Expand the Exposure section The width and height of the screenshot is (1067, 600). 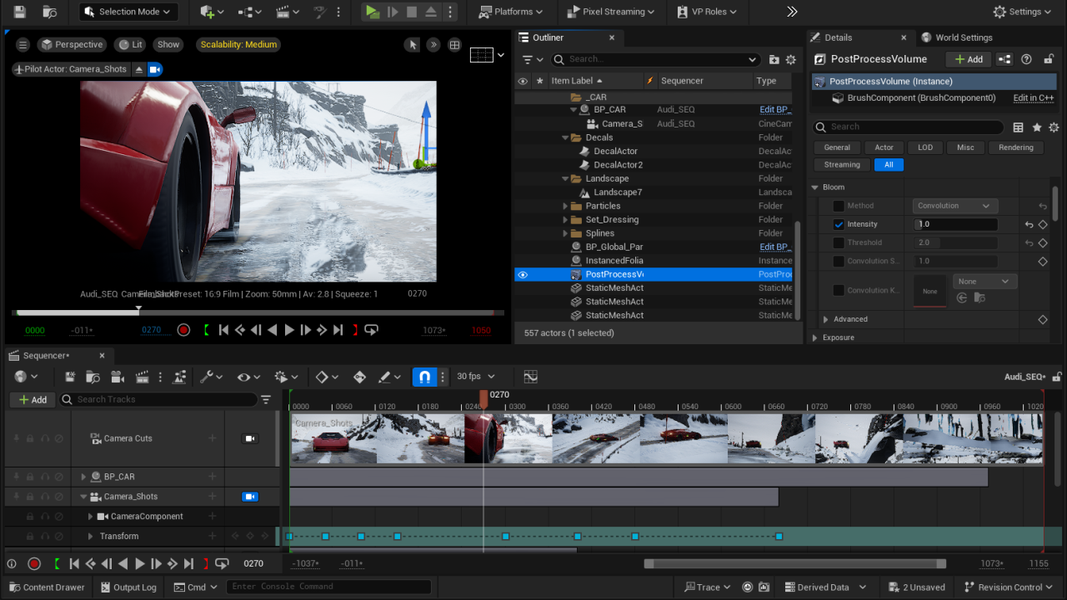coord(815,337)
